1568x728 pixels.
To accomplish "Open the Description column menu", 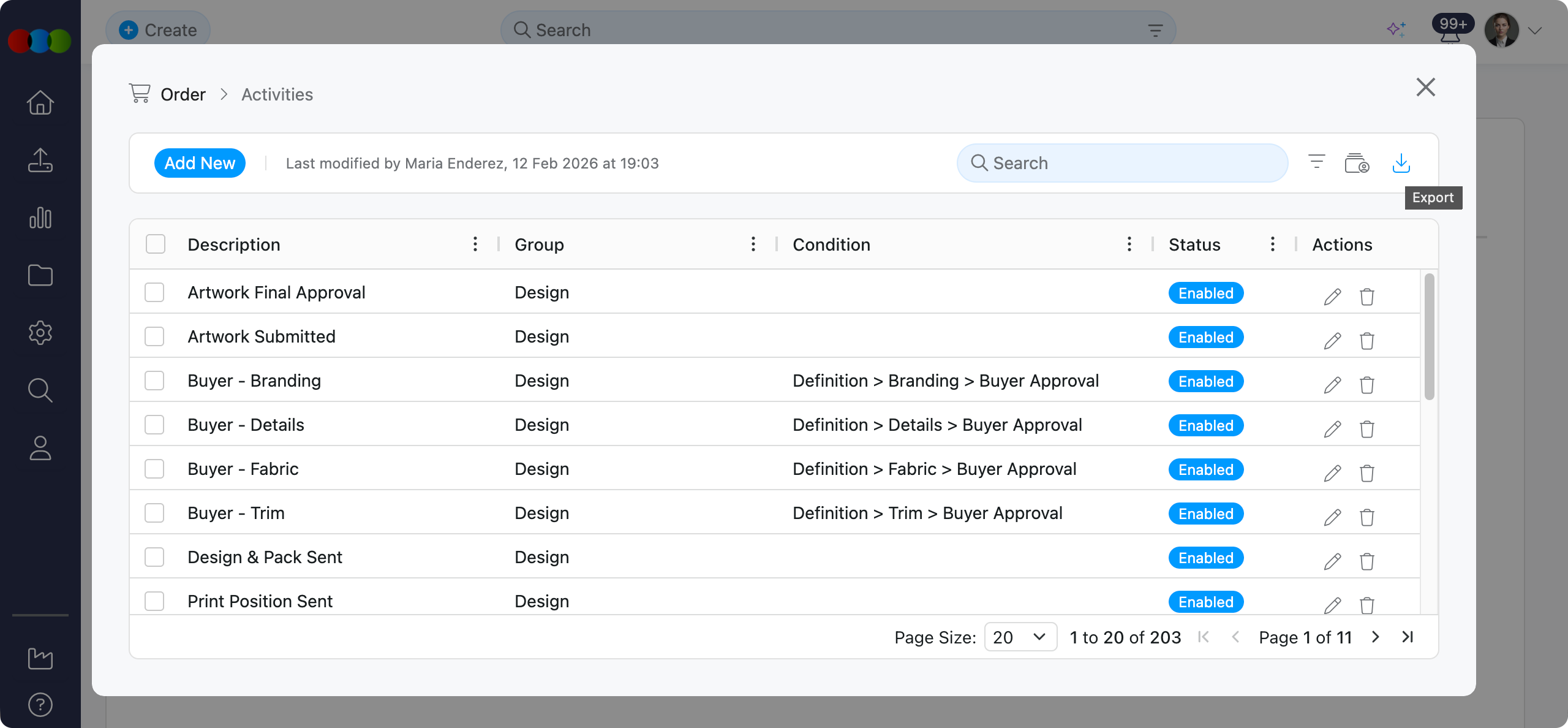I will pos(475,244).
